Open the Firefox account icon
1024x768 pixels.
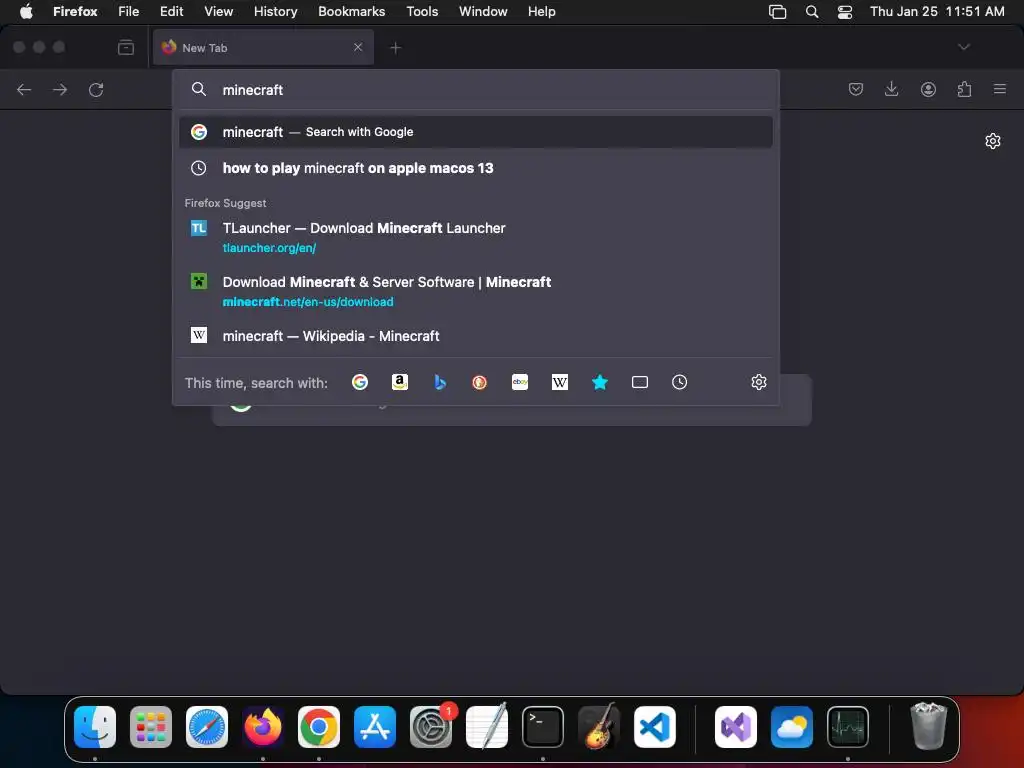[928, 89]
